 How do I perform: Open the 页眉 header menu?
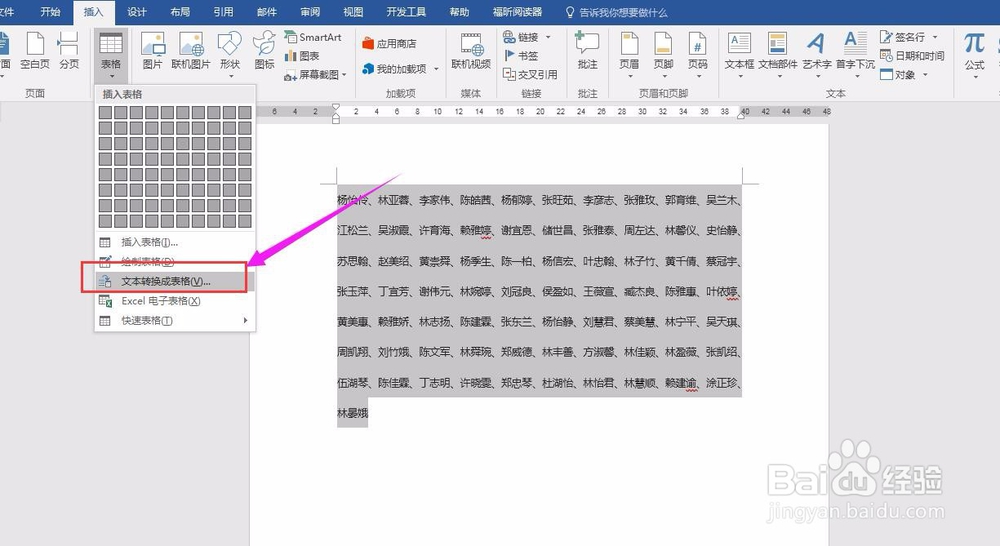(x=629, y=54)
